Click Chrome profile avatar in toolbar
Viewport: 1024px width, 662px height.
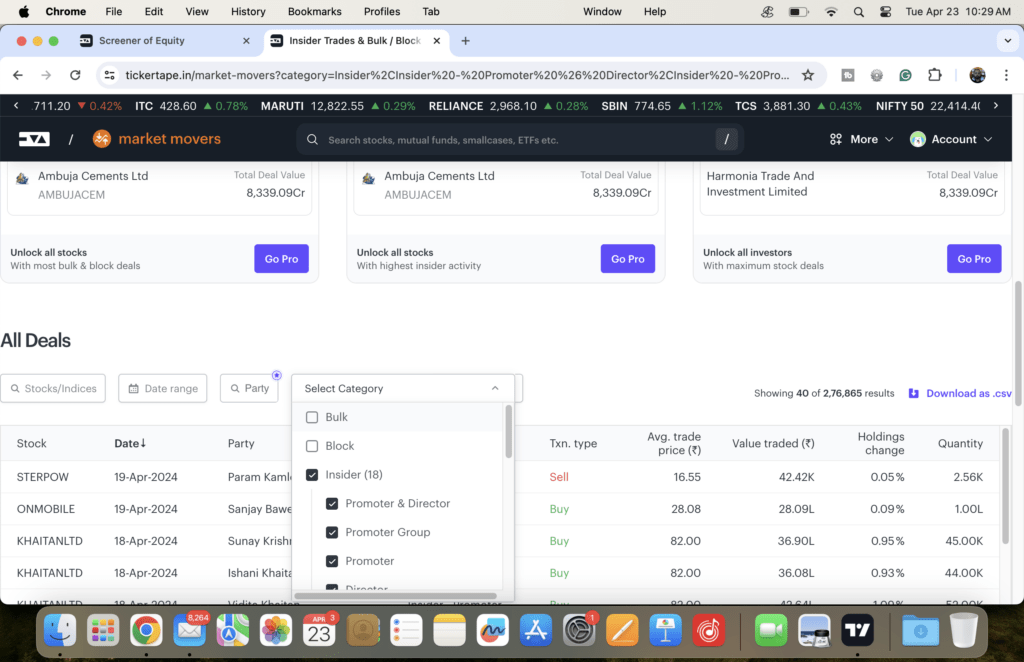point(977,75)
